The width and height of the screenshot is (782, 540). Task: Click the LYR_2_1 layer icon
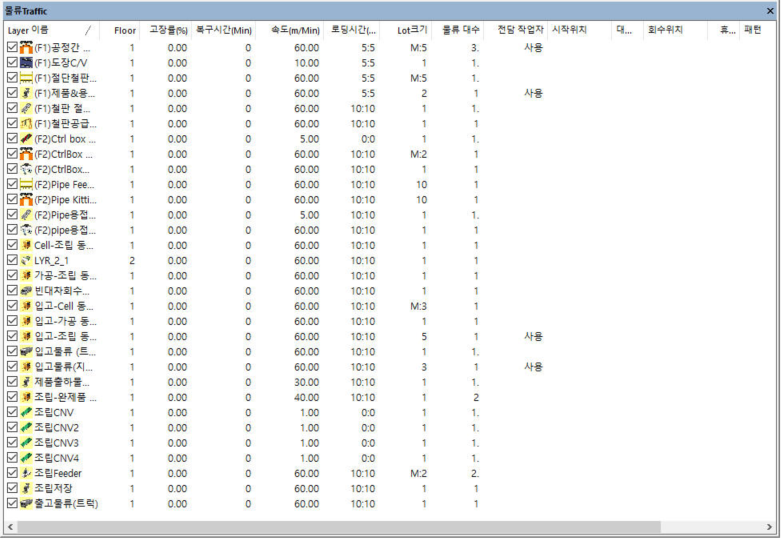26,260
